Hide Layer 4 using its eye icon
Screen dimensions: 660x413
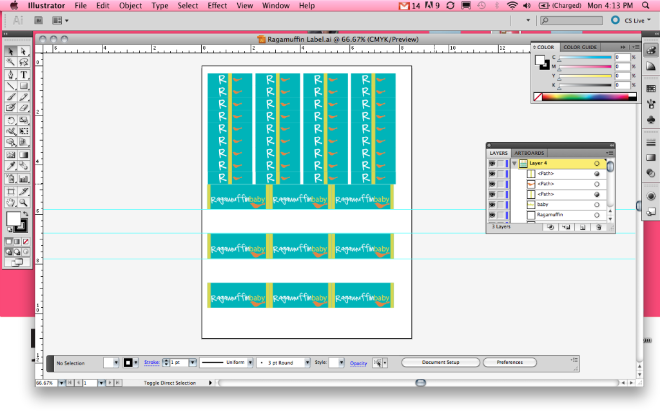tap(492, 163)
